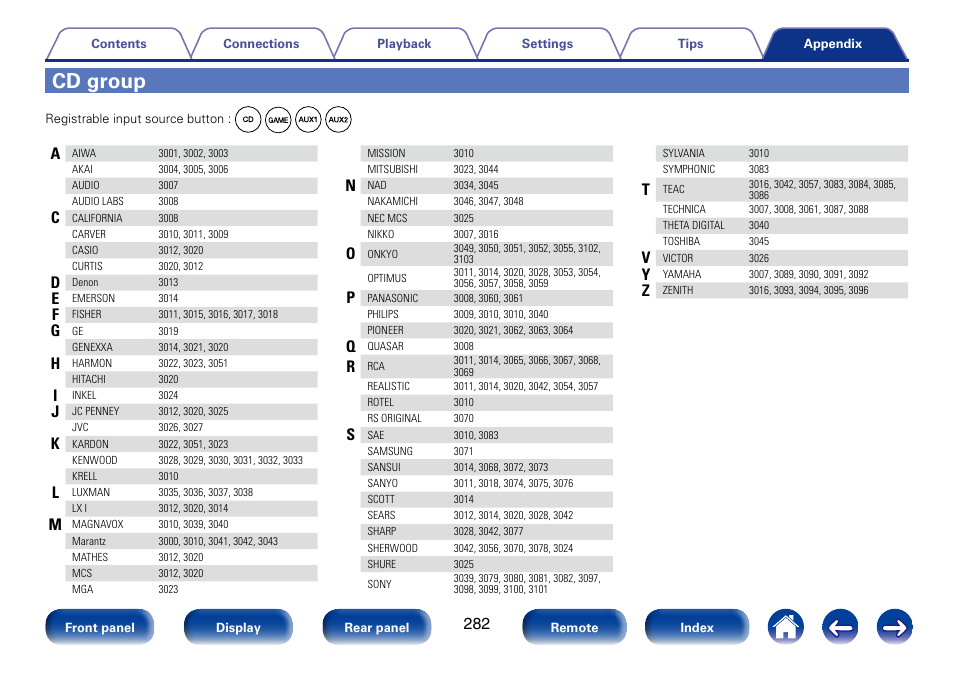Switch to the Settings tab
The height and width of the screenshot is (673, 954).
click(x=547, y=44)
